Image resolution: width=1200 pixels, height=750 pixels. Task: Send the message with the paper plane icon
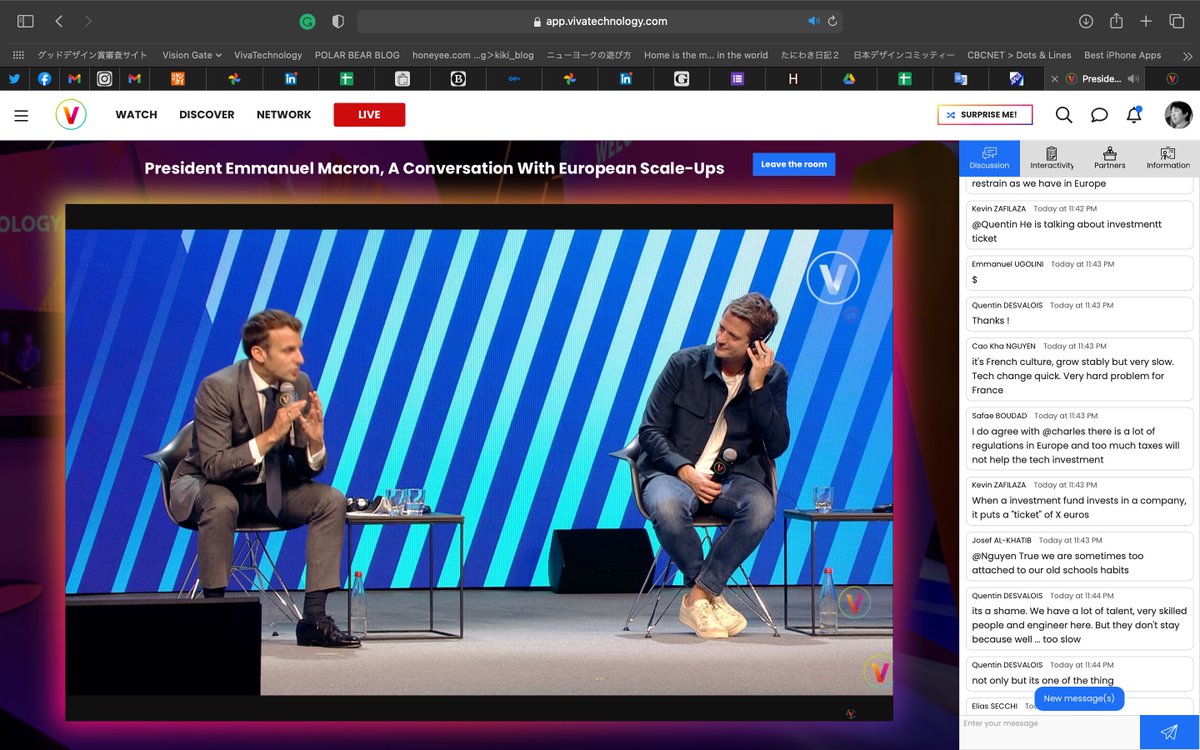pos(1169,732)
